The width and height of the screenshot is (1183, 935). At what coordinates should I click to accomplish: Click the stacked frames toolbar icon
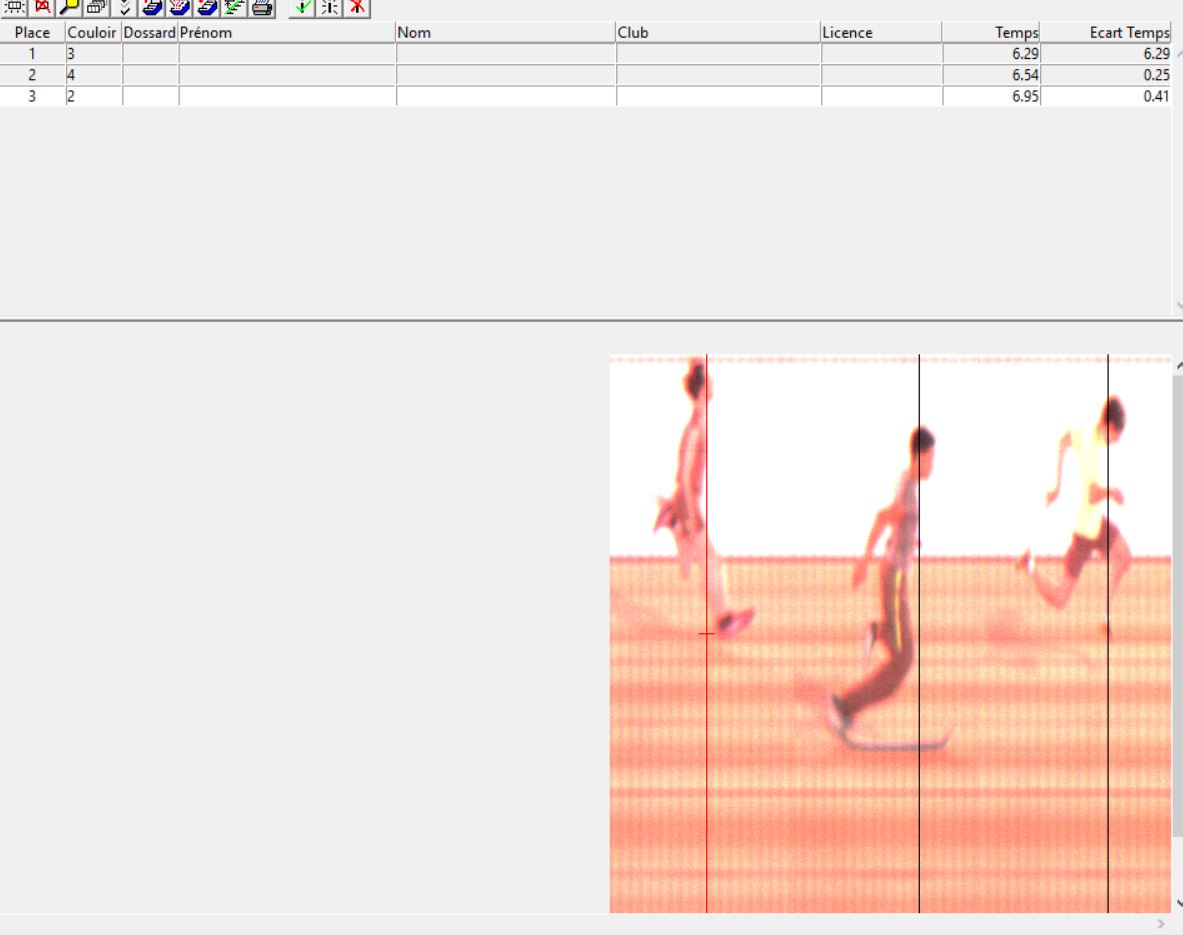click(97, 8)
